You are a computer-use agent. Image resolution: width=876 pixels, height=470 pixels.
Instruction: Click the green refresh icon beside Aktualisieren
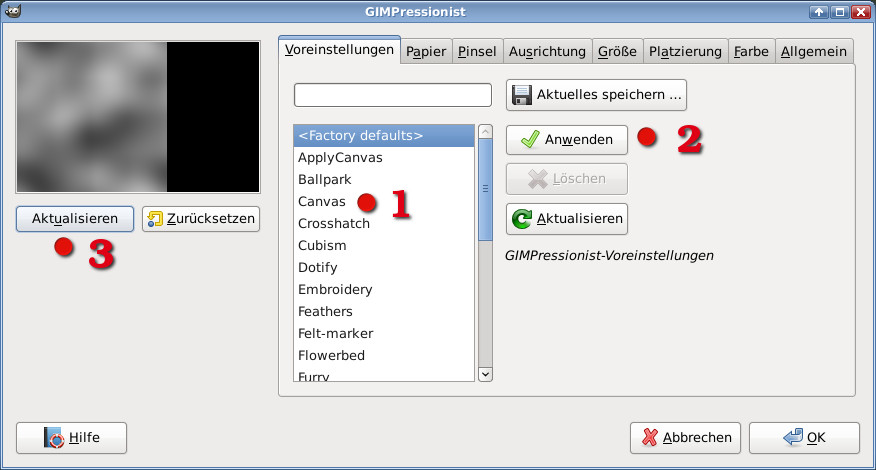pyautogui.click(x=522, y=218)
